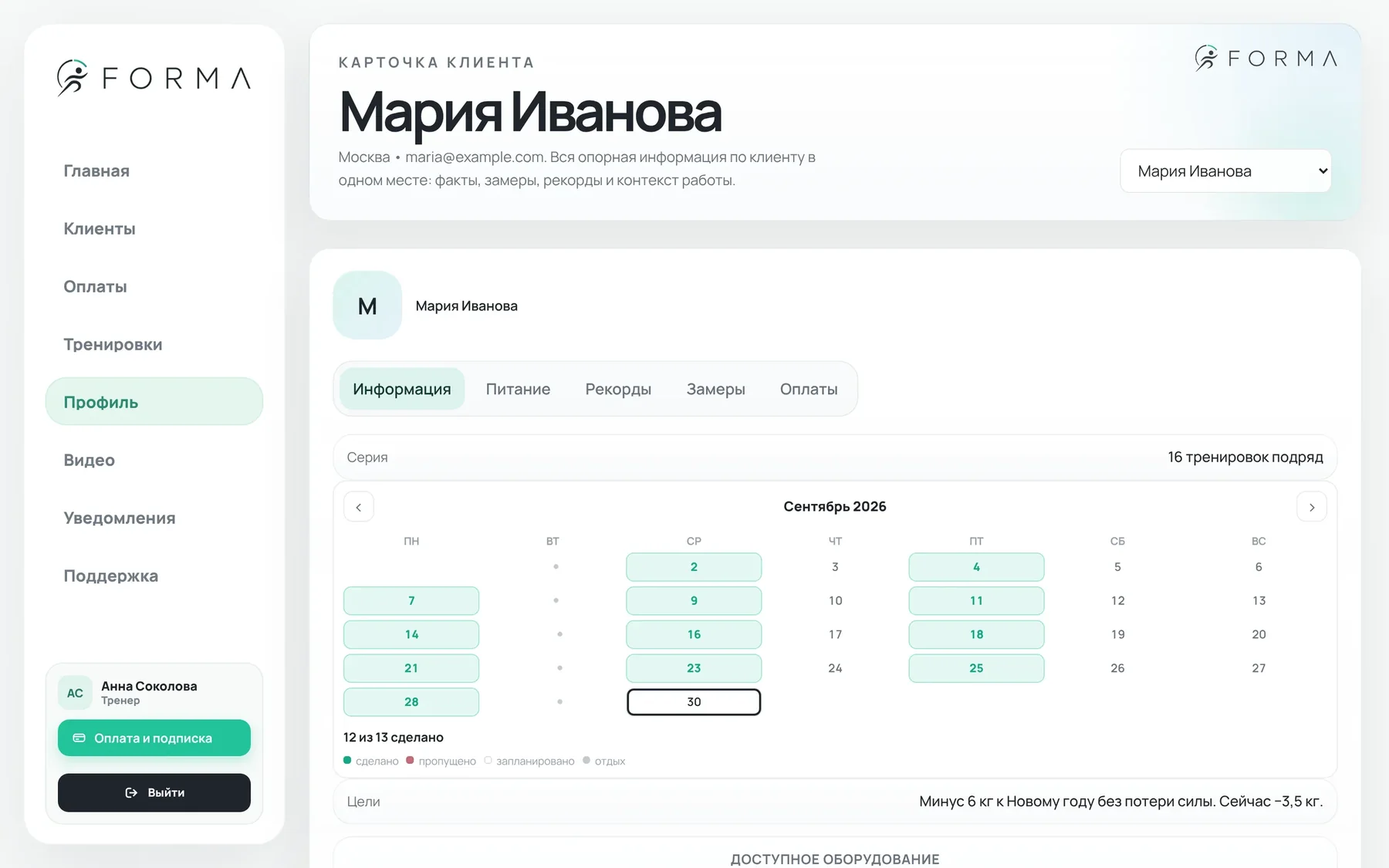Click day 13 in the calendar

[x=1259, y=601]
